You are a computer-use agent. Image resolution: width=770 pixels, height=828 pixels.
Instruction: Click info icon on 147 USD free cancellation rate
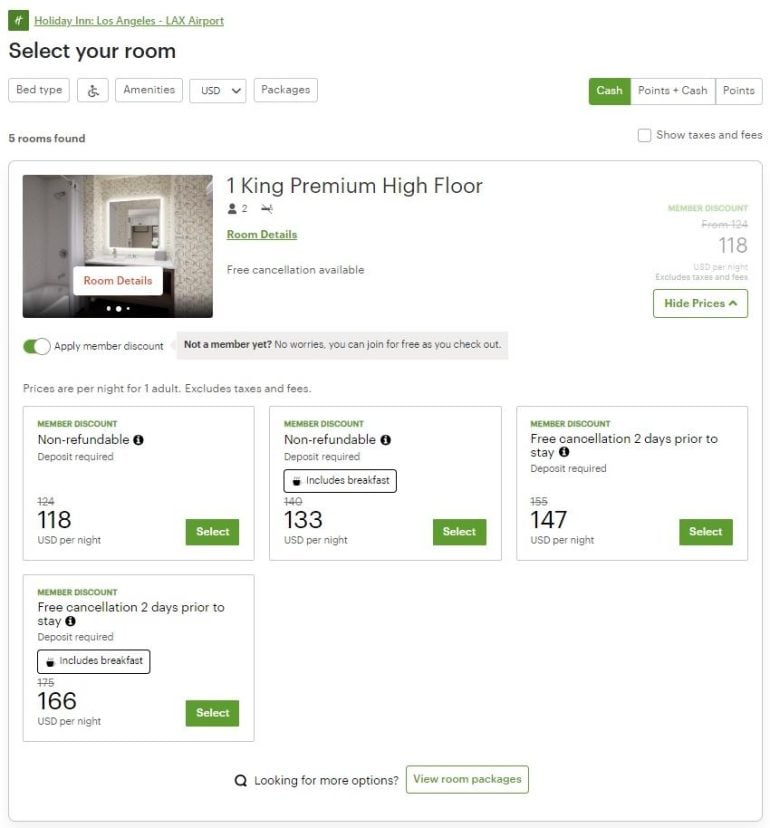click(564, 453)
